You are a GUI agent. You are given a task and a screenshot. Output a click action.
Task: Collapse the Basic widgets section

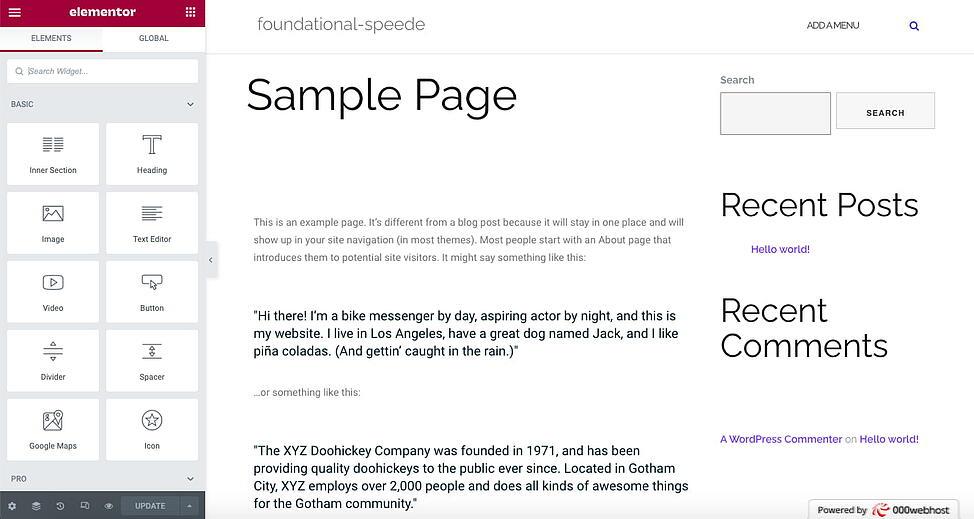[x=190, y=104]
